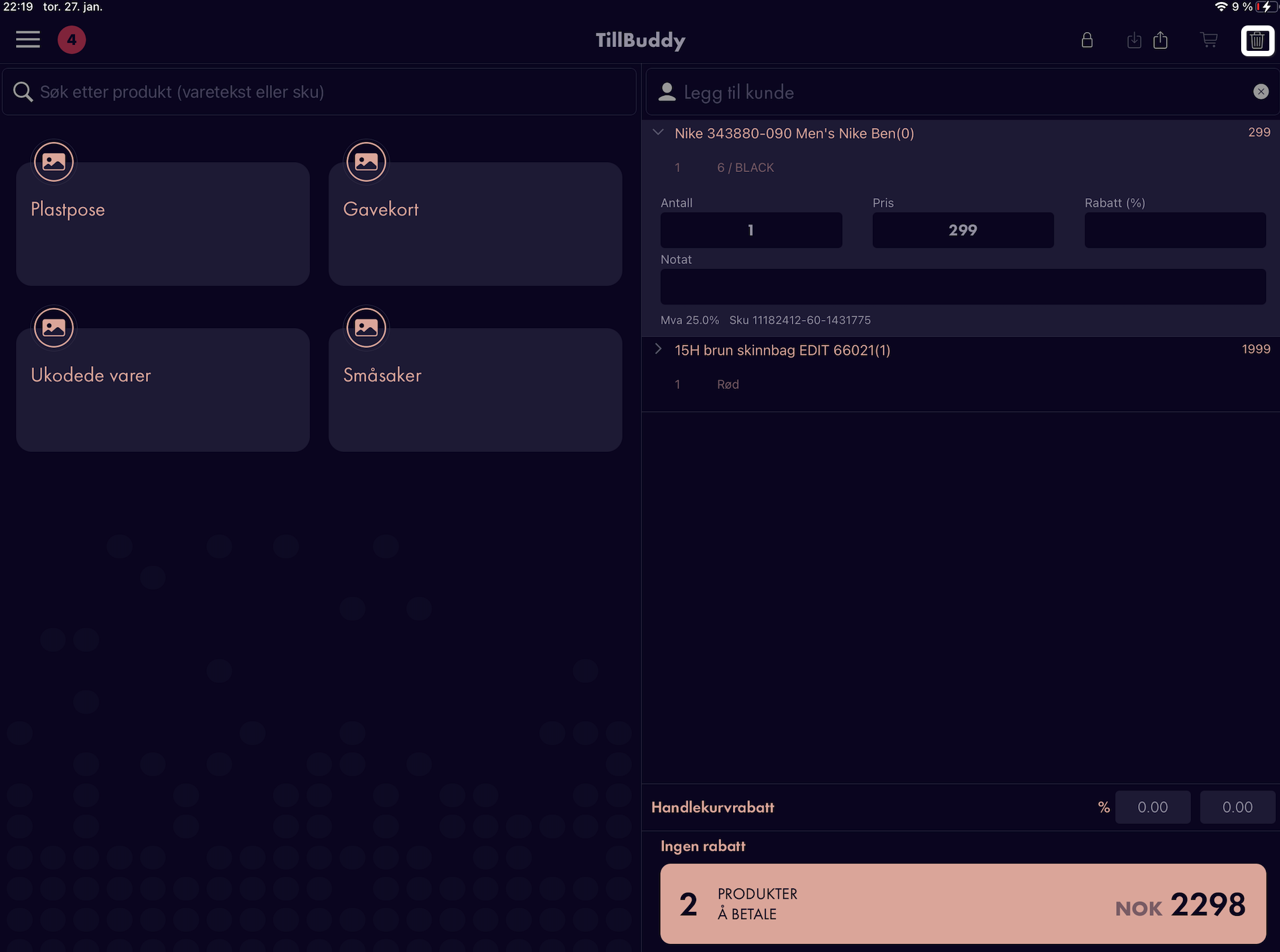This screenshot has height=952, width=1280.
Task: Tap the red notification badge showing 4
Action: click(72, 39)
